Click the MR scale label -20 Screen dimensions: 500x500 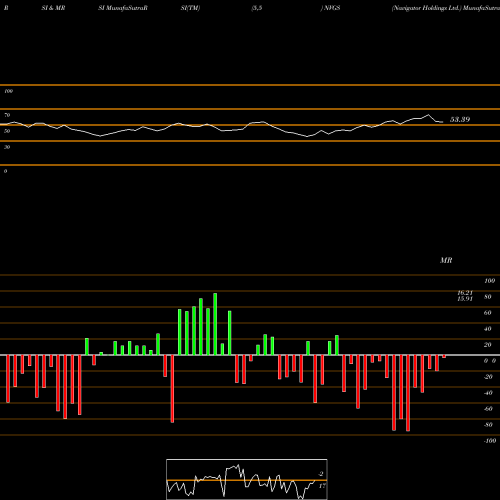(488, 377)
